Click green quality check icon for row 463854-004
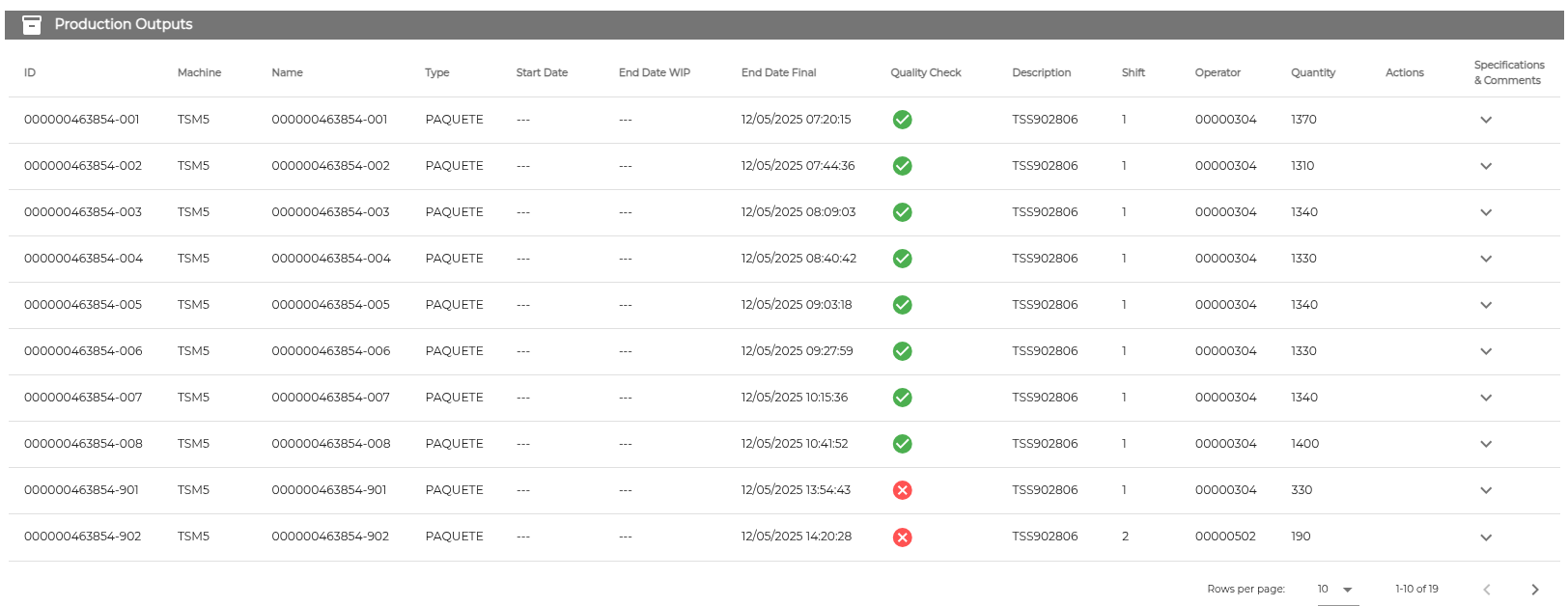The height and width of the screenshot is (606, 1568). 903,259
